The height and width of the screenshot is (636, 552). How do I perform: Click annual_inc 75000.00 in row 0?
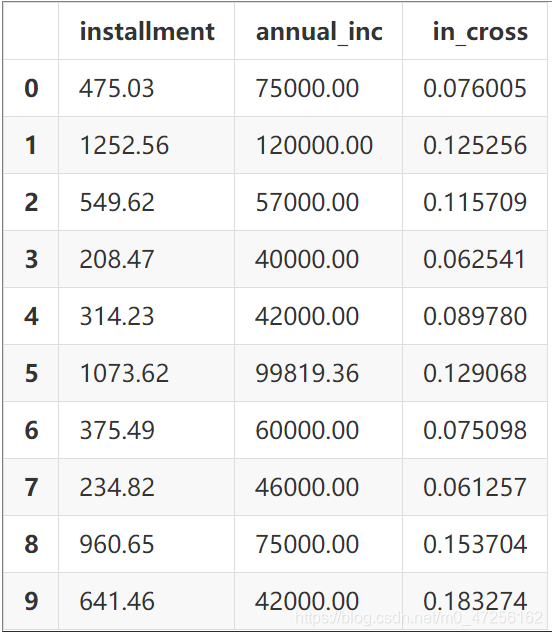307,88
